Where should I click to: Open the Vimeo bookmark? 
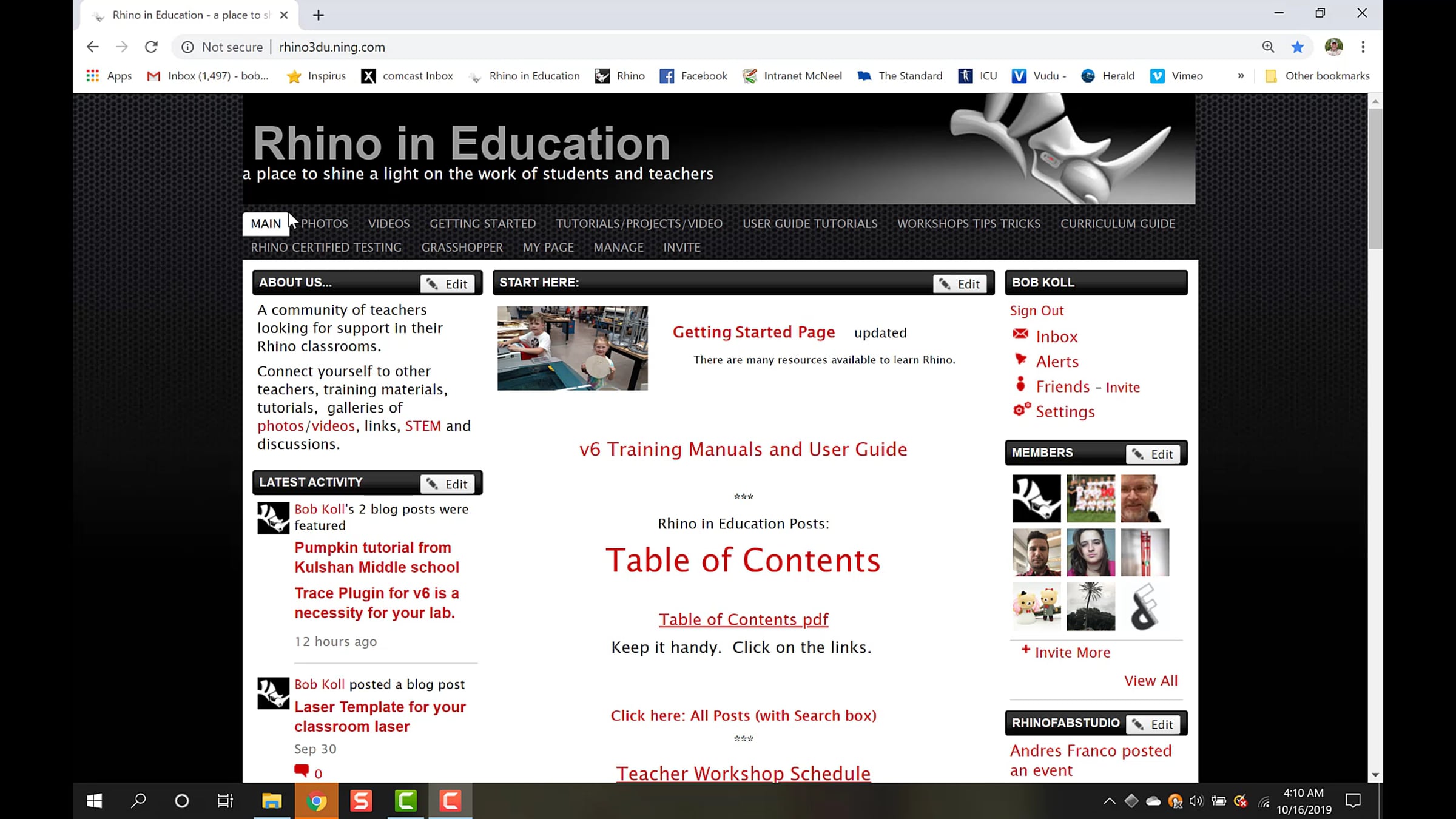(x=1176, y=76)
